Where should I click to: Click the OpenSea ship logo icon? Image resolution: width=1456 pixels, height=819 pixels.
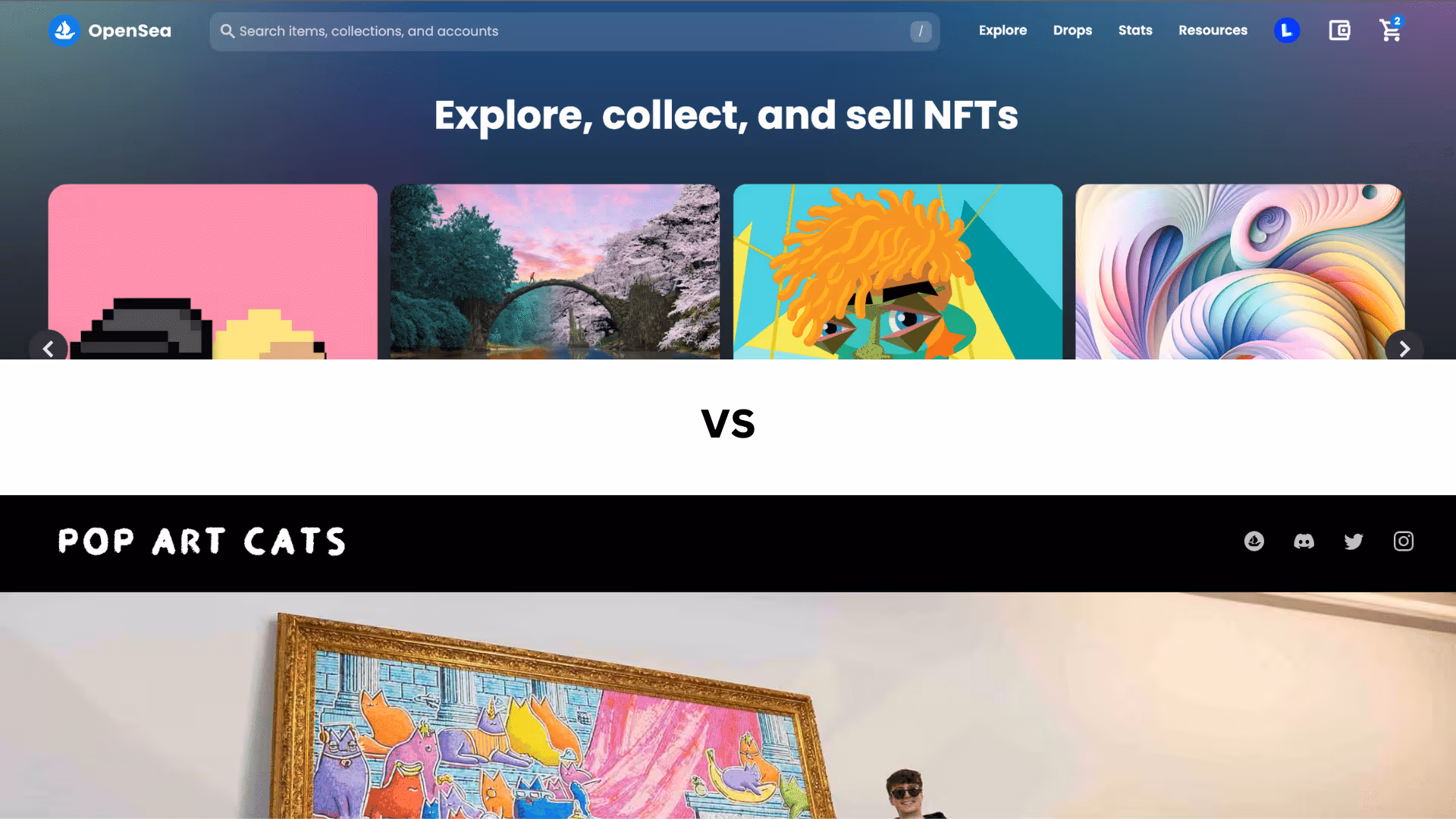click(64, 31)
